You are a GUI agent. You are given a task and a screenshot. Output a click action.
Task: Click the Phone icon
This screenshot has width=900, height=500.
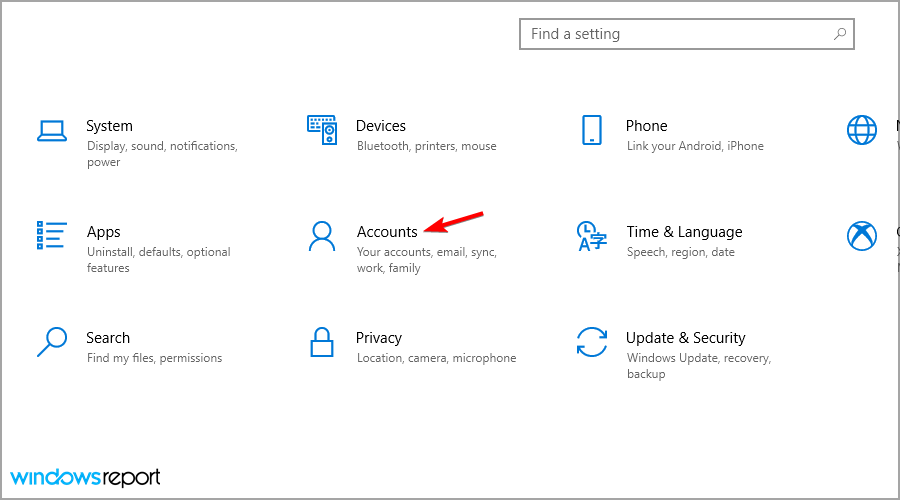(591, 130)
